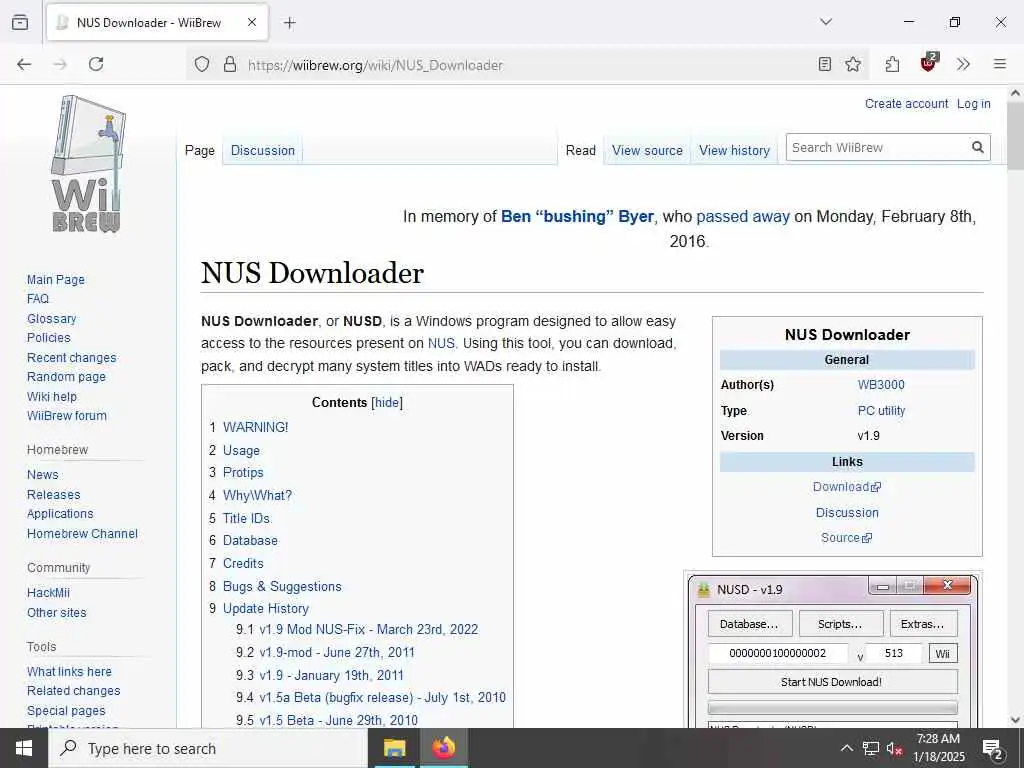Open a new browser tab

pos(290,23)
